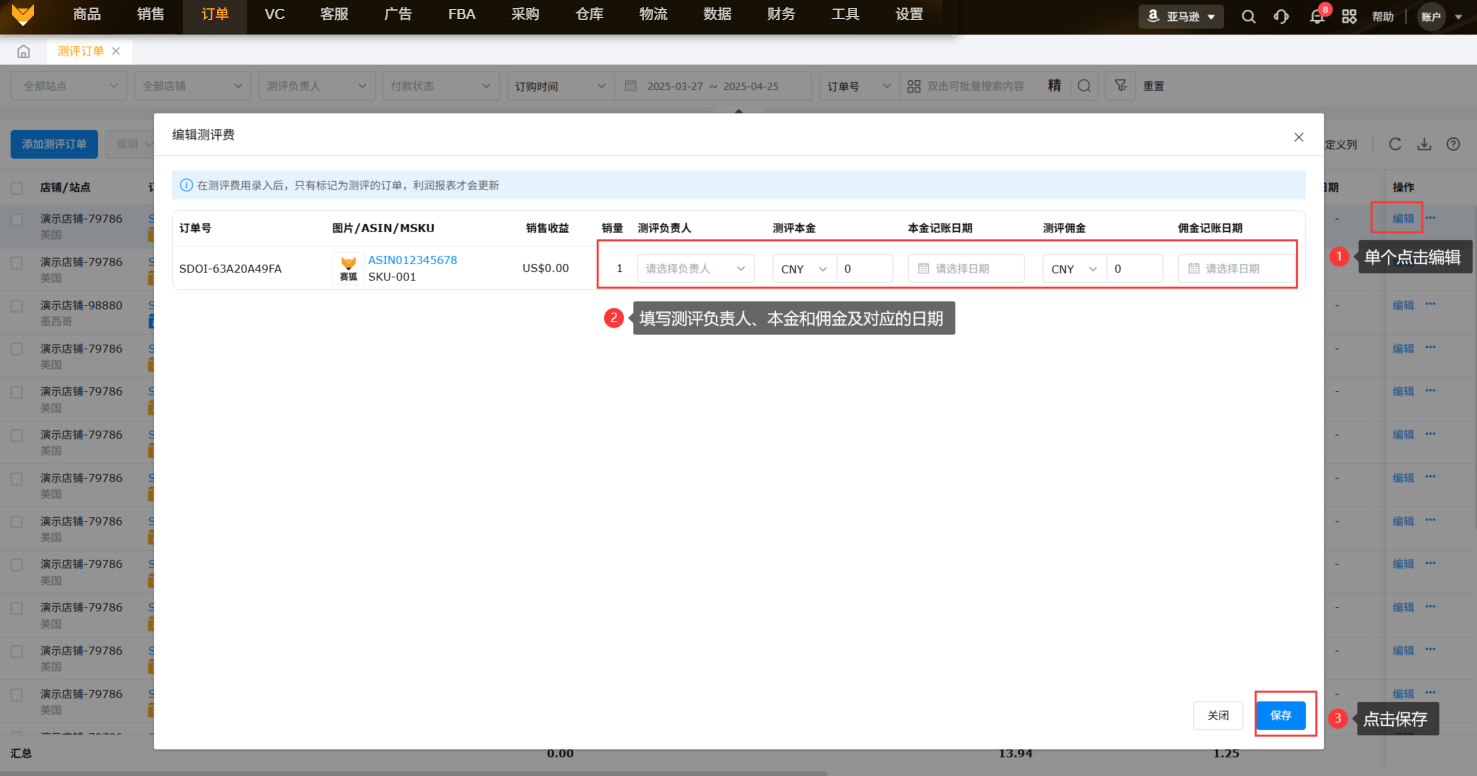Pick a date in 本金记账日期 field
The image size is (1477, 776).
pyautogui.click(x=966, y=268)
